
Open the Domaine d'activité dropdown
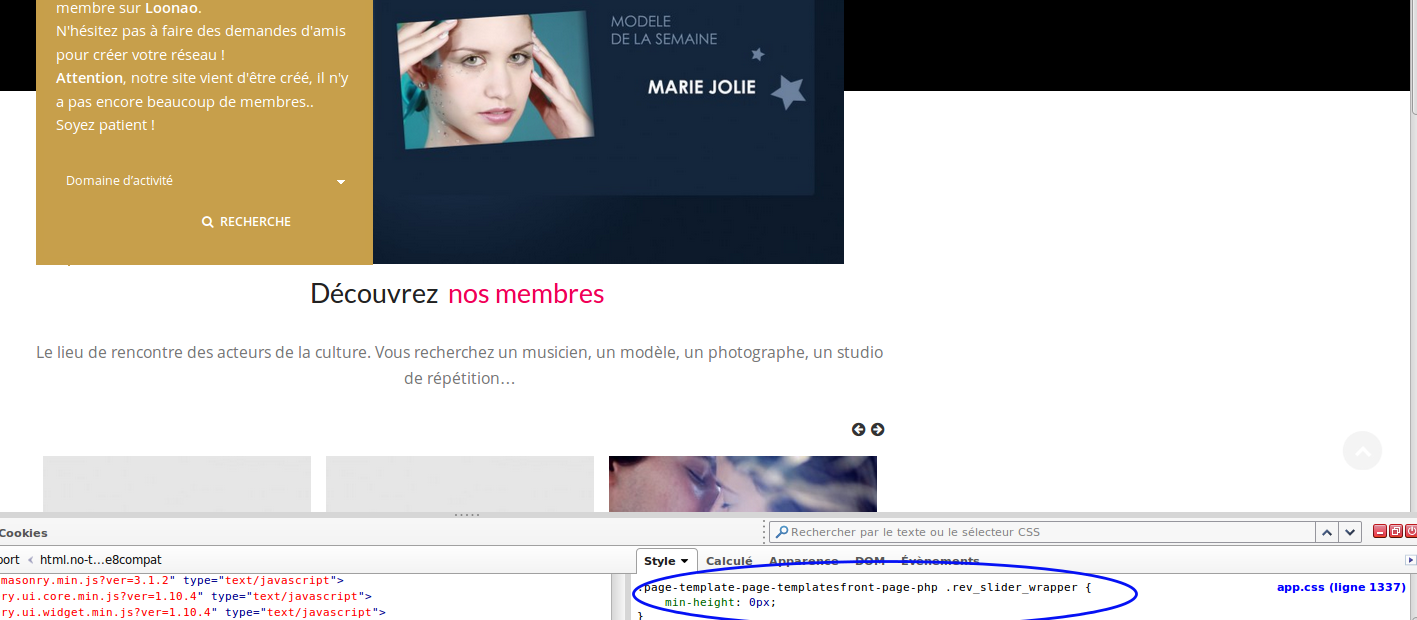tap(205, 181)
